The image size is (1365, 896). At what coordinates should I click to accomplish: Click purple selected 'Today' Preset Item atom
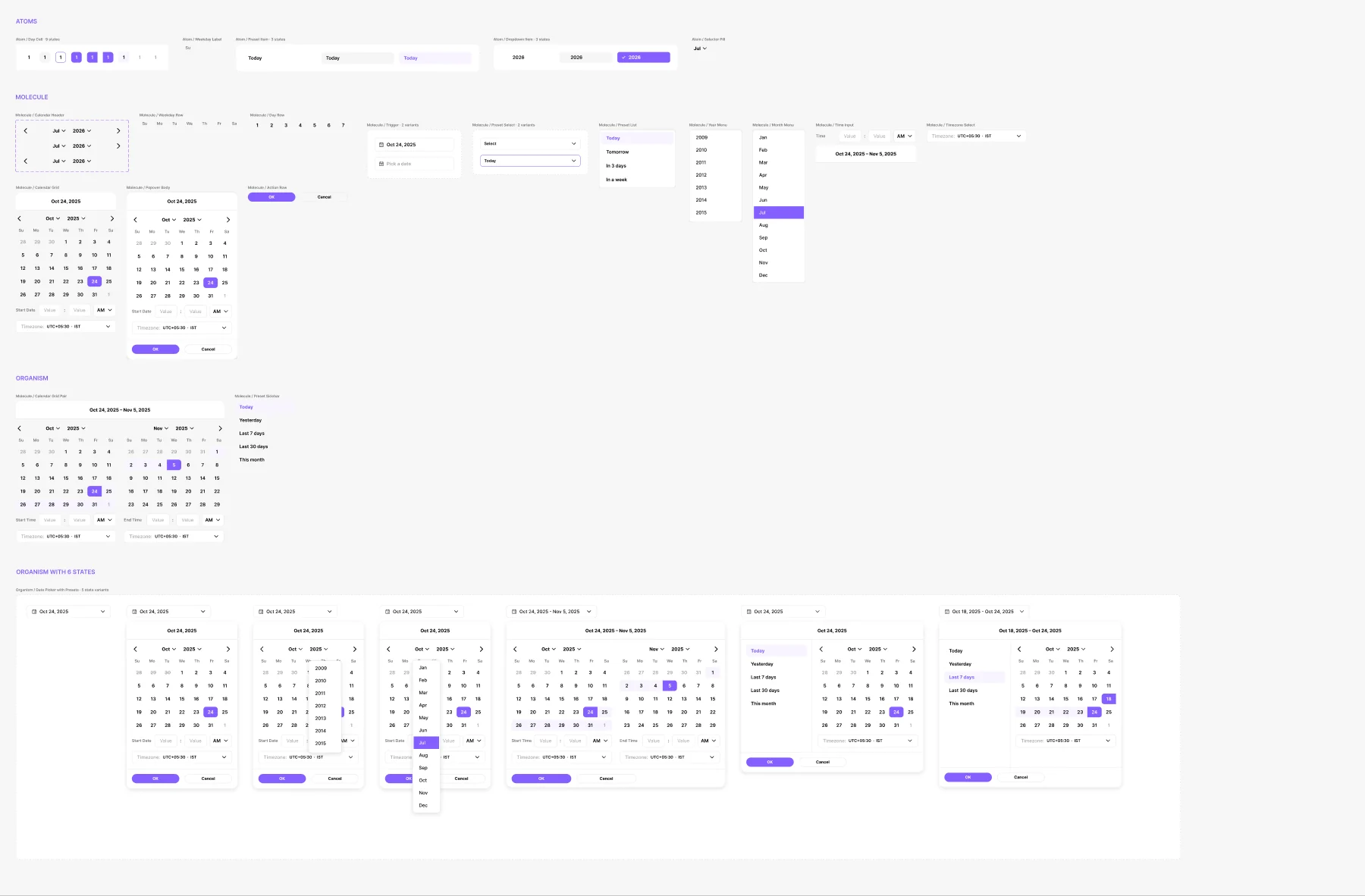coord(435,58)
